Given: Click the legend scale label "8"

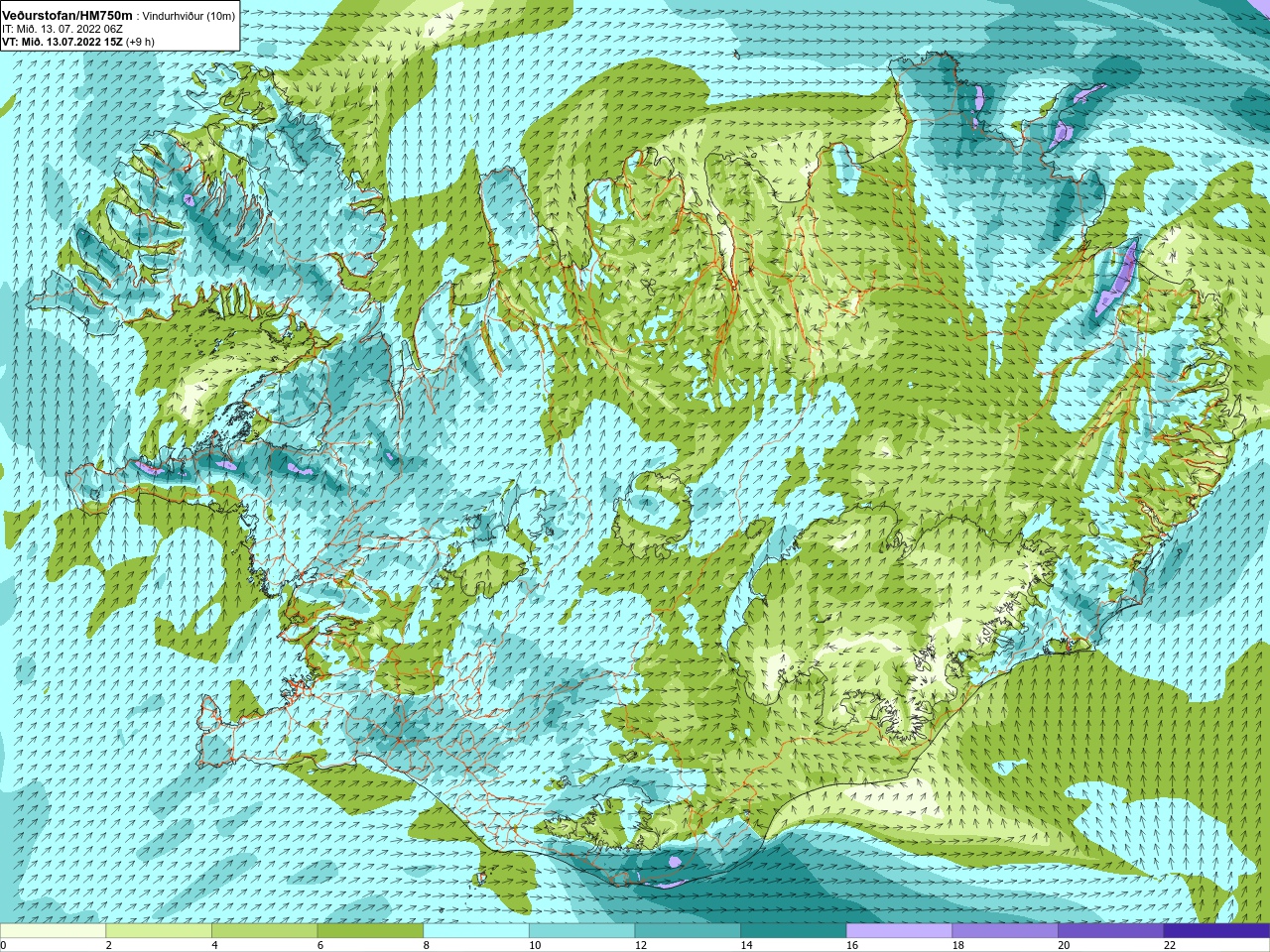Looking at the screenshot, I should click(427, 945).
